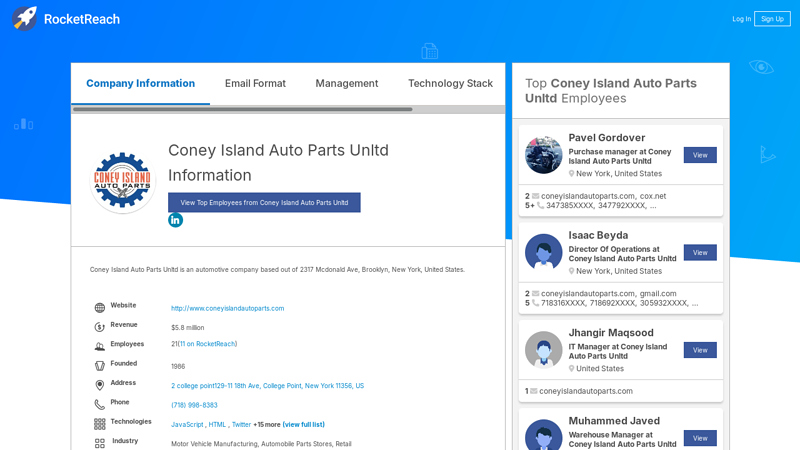Click the globe icon beside Website
This screenshot has height=450, width=800.
pos(99,308)
